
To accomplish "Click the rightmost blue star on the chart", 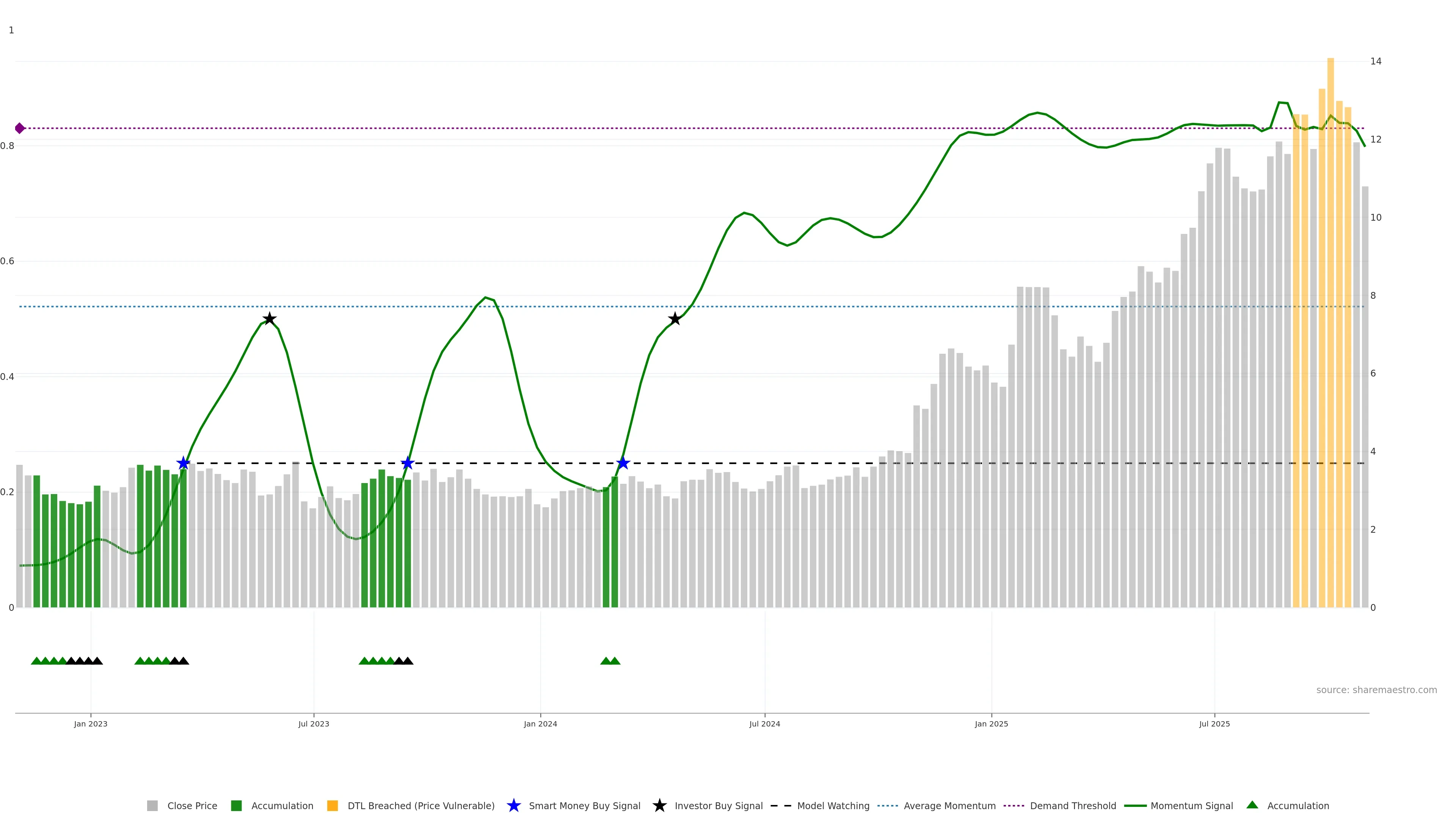I will tap(623, 463).
